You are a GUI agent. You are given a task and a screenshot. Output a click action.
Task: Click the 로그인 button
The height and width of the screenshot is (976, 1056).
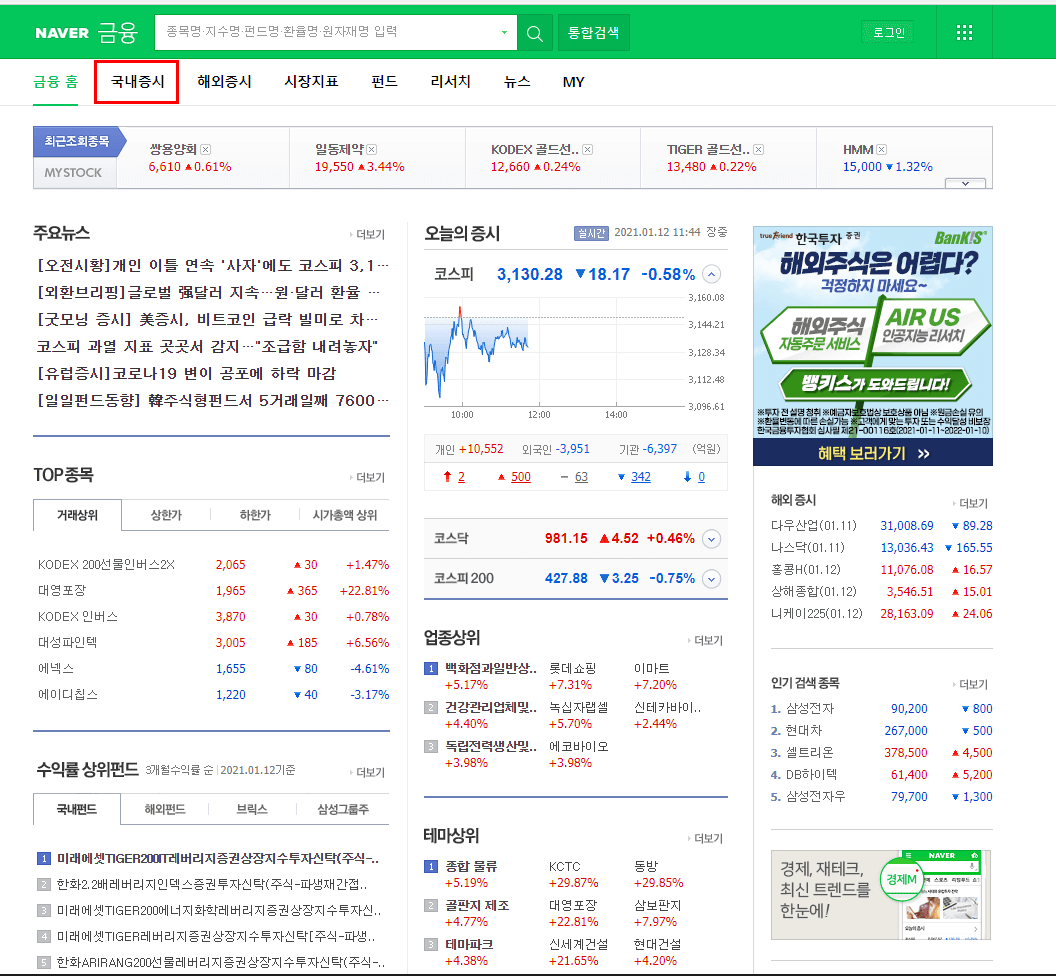point(889,32)
